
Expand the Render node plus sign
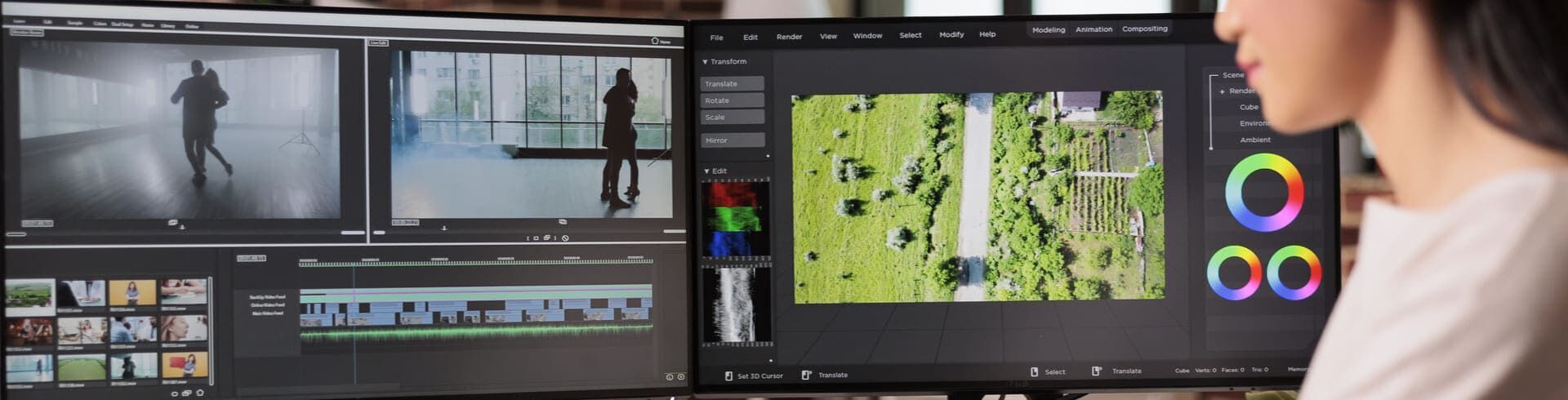1223,91
